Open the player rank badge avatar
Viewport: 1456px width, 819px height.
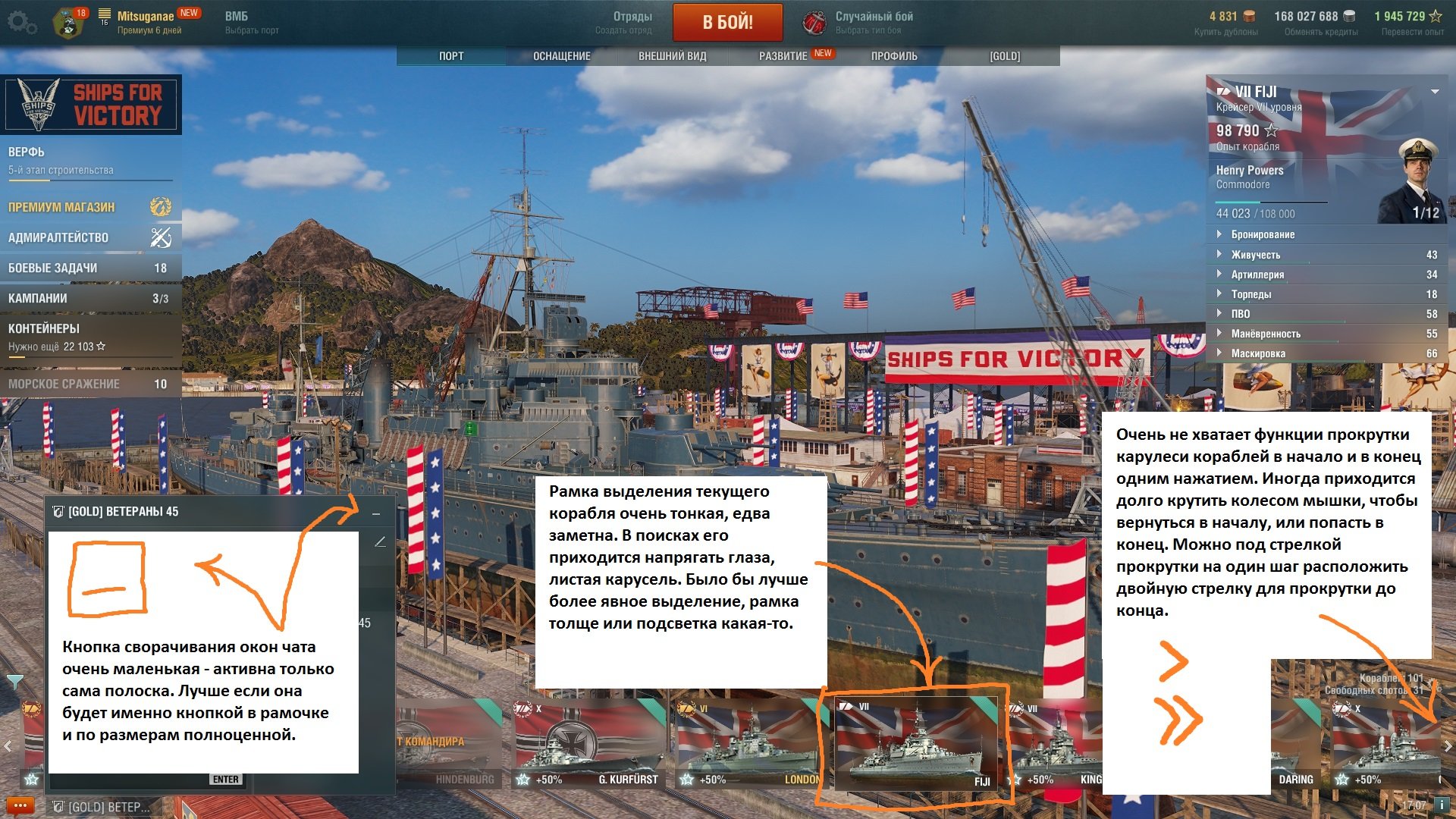70,22
